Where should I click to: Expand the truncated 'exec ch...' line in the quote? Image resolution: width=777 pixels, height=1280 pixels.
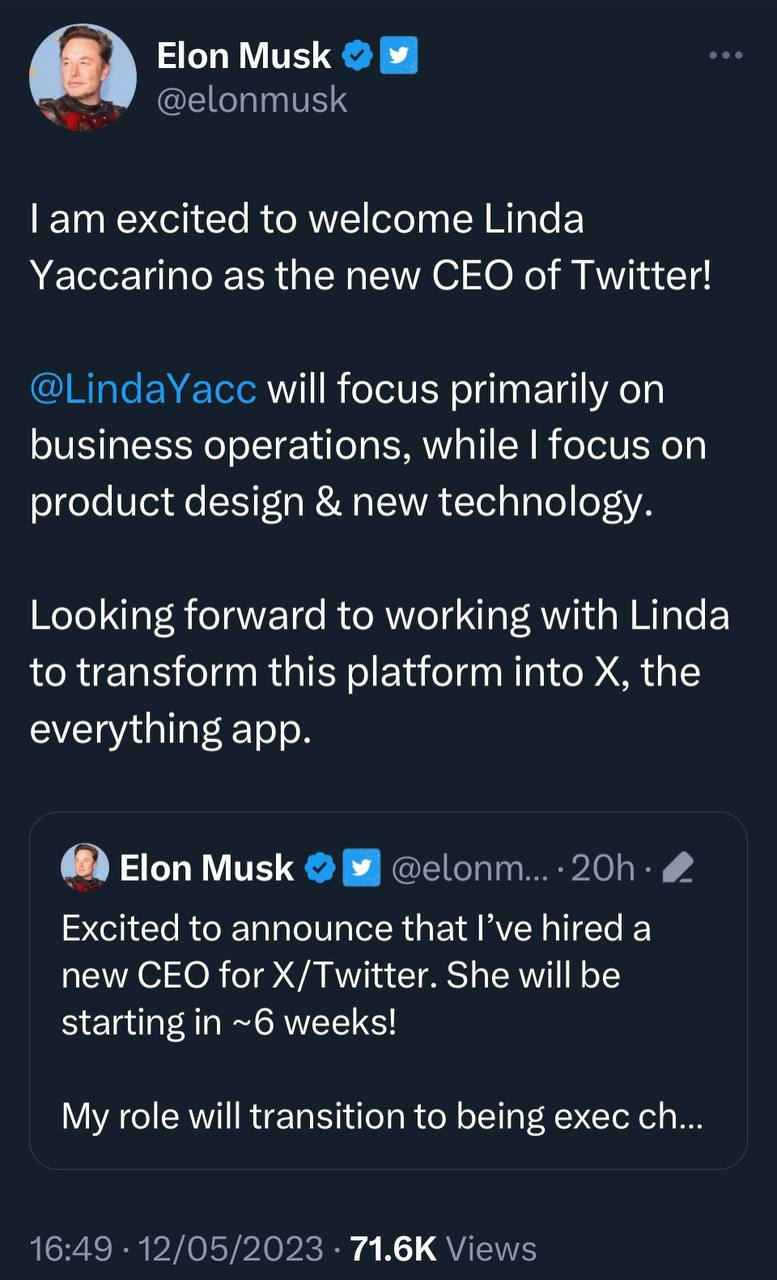(382, 1117)
